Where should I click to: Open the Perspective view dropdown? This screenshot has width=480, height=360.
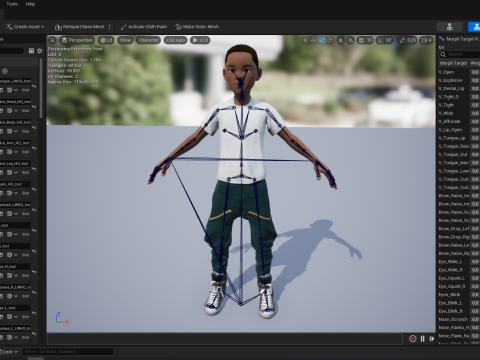tap(77, 40)
